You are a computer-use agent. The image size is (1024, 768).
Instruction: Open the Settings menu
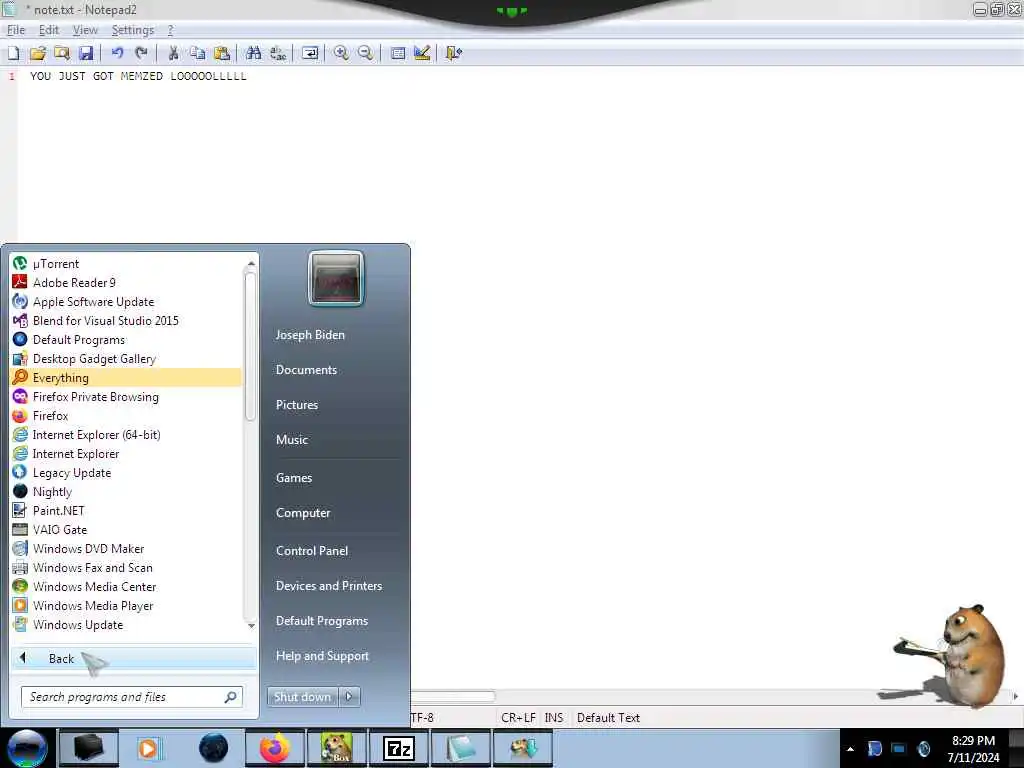pos(133,30)
